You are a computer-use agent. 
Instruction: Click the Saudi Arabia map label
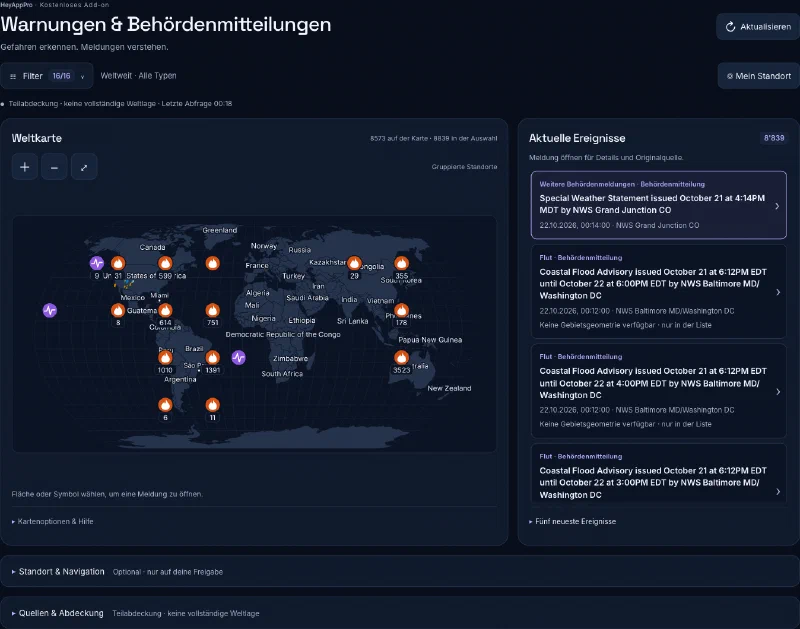click(307, 298)
